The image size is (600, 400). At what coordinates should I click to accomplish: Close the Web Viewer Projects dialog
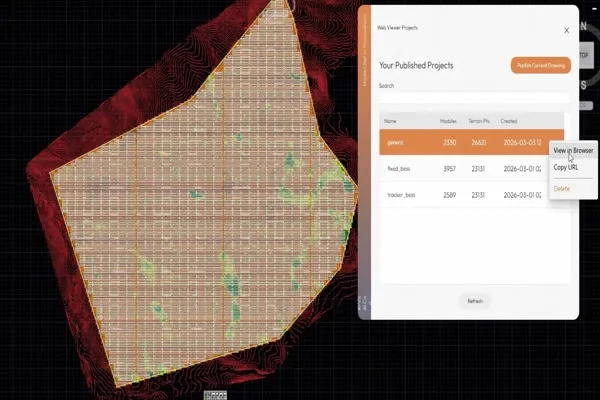tap(566, 30)
